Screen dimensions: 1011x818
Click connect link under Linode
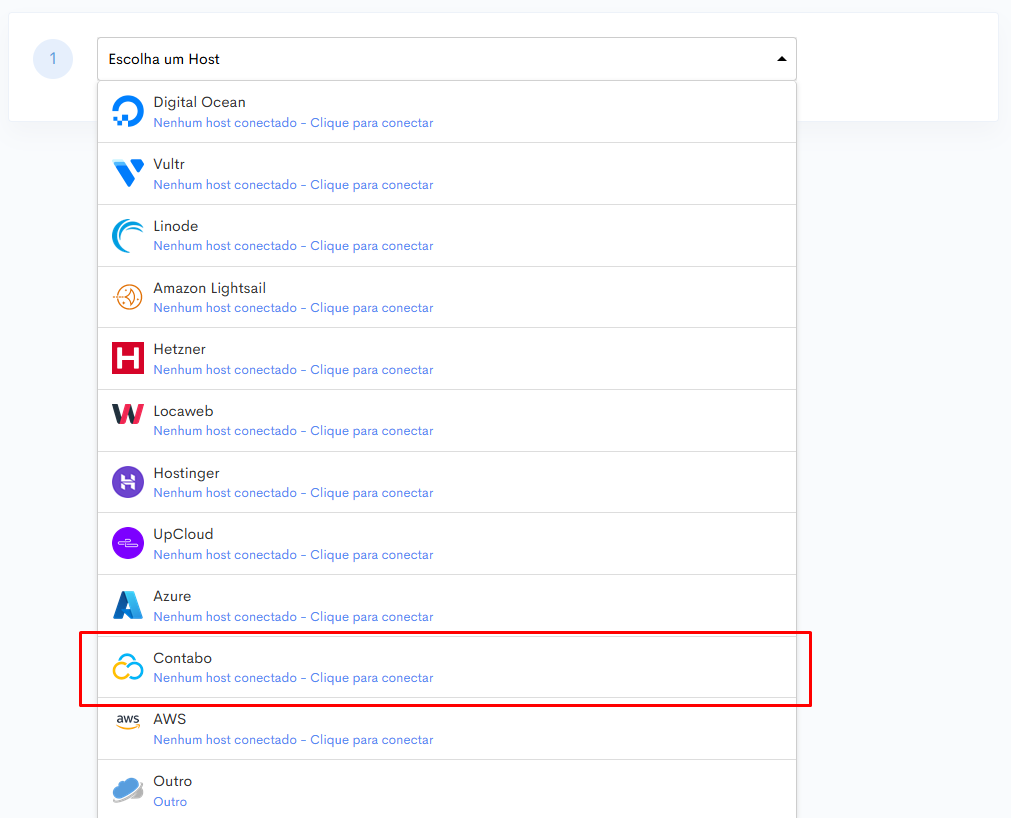click(293, 246)
